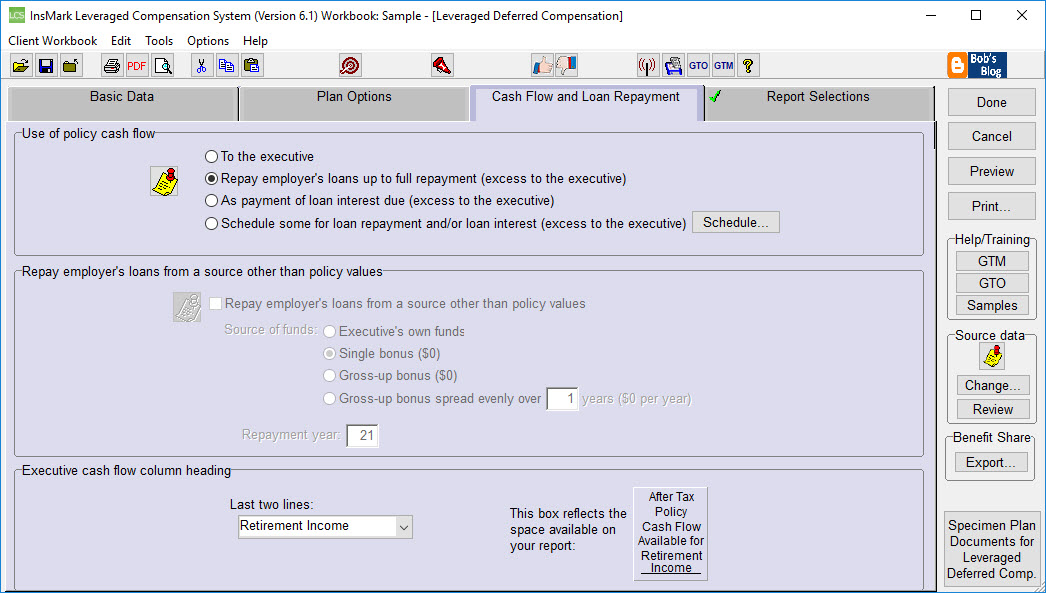Open a saved workbook file
The image size is (1046, 593).
[21, 64]
